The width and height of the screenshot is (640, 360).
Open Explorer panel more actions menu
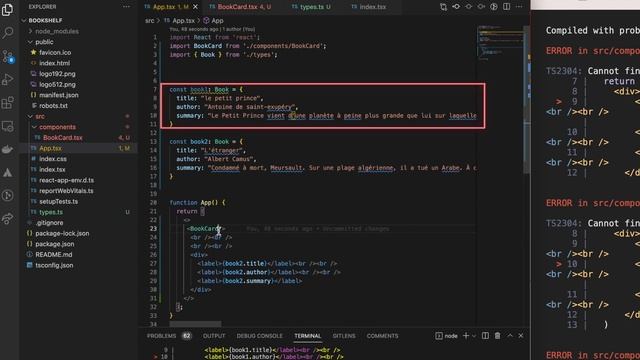click(x=127, y=7)
